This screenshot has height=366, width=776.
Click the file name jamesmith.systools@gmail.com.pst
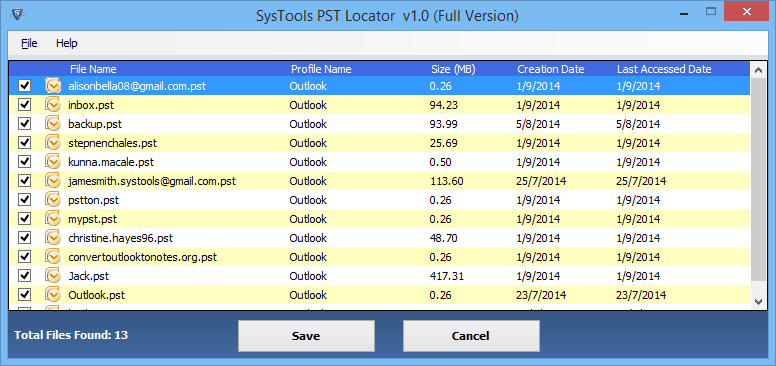152,181
